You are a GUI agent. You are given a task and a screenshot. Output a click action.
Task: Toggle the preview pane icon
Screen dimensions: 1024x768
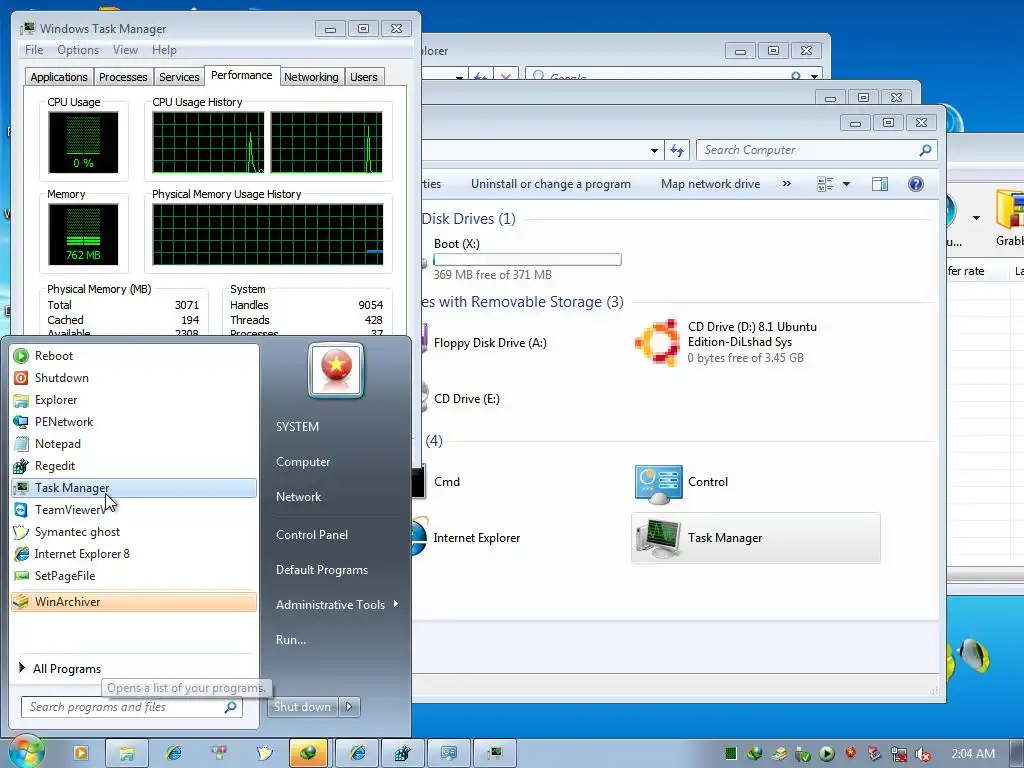coord(880,184)
